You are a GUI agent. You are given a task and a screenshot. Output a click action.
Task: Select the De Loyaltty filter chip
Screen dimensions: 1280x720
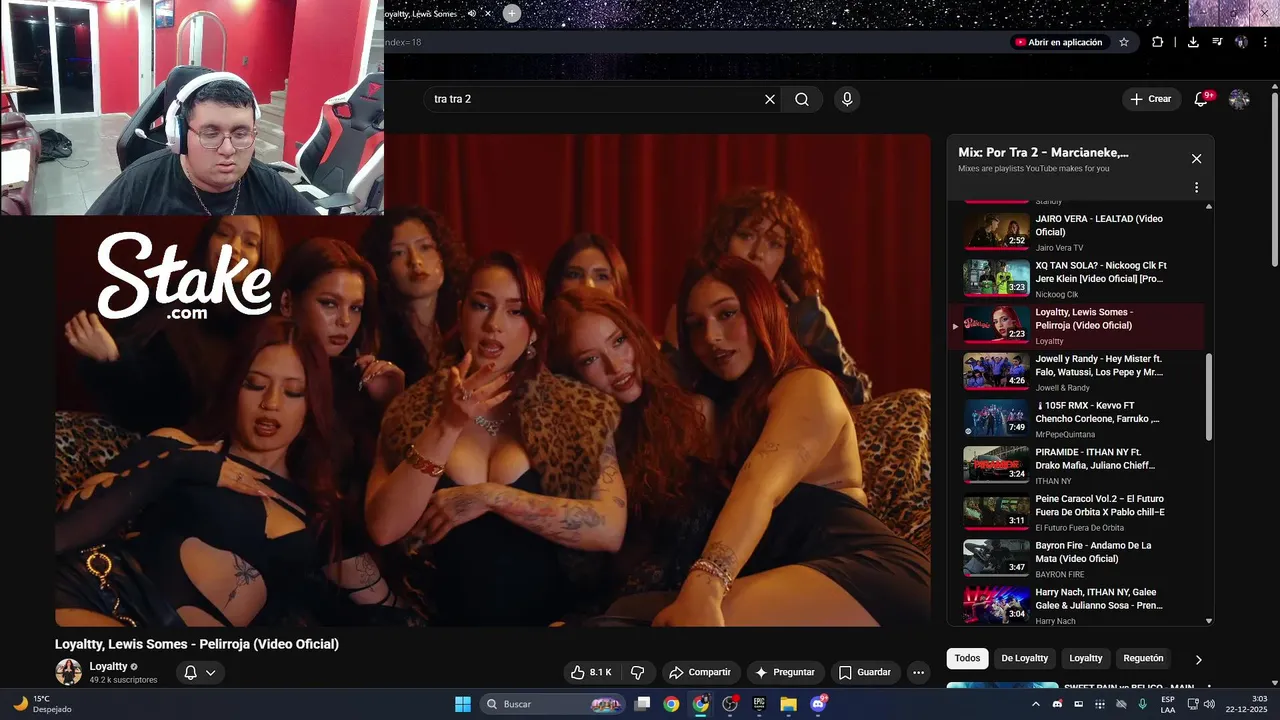click(x=1025, y=658)
